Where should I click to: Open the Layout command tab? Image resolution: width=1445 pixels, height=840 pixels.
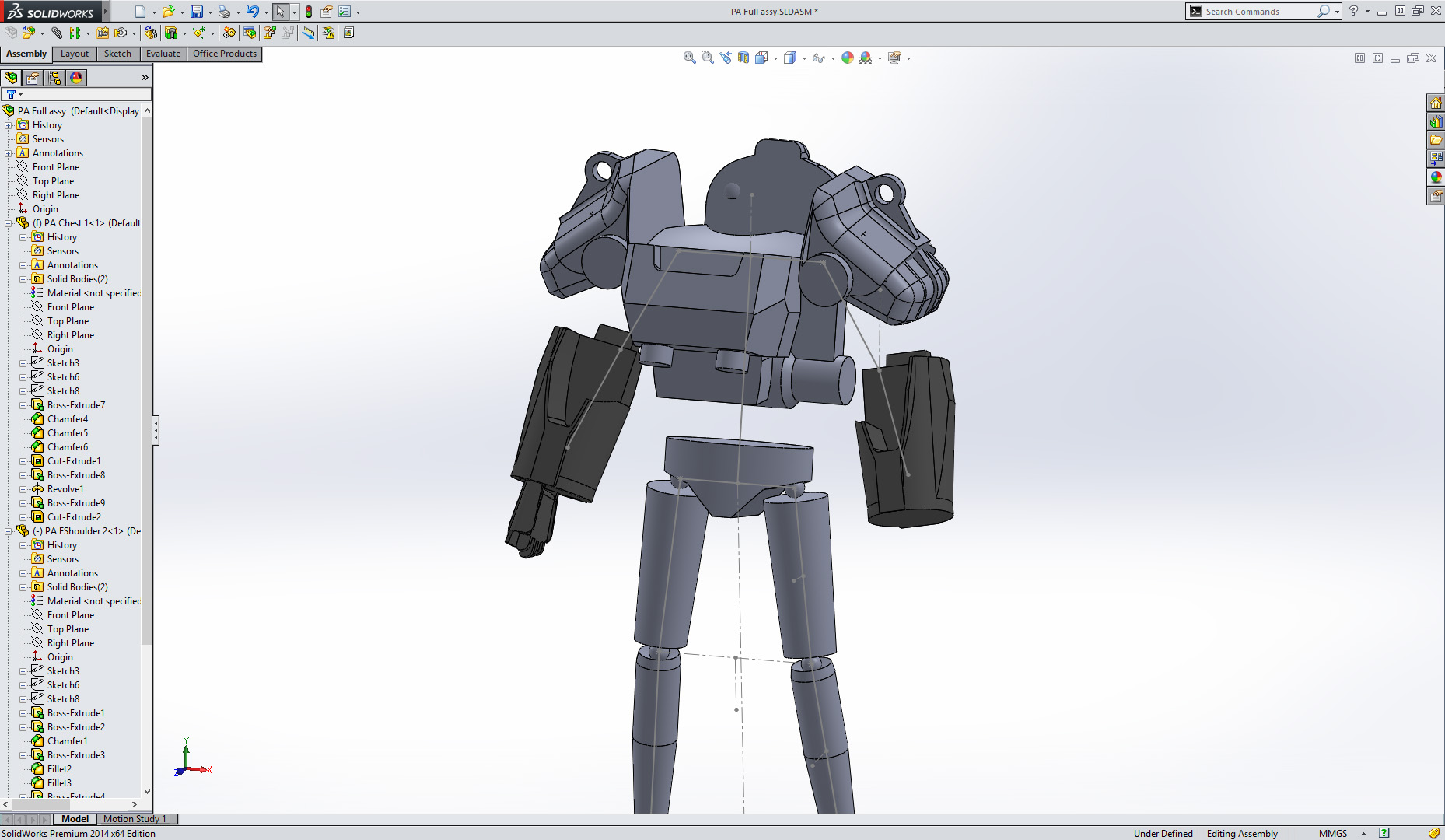pos(75,54)
